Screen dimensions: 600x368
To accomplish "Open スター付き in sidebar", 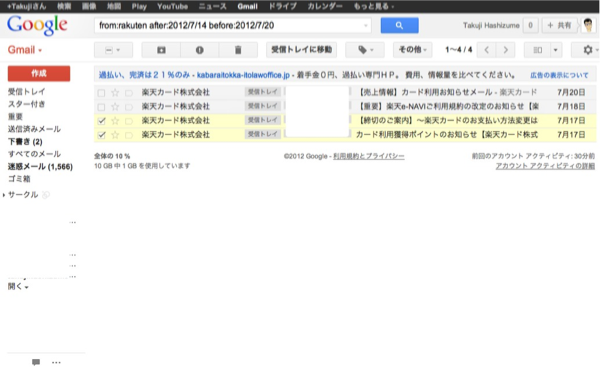I will coord(26,104).
